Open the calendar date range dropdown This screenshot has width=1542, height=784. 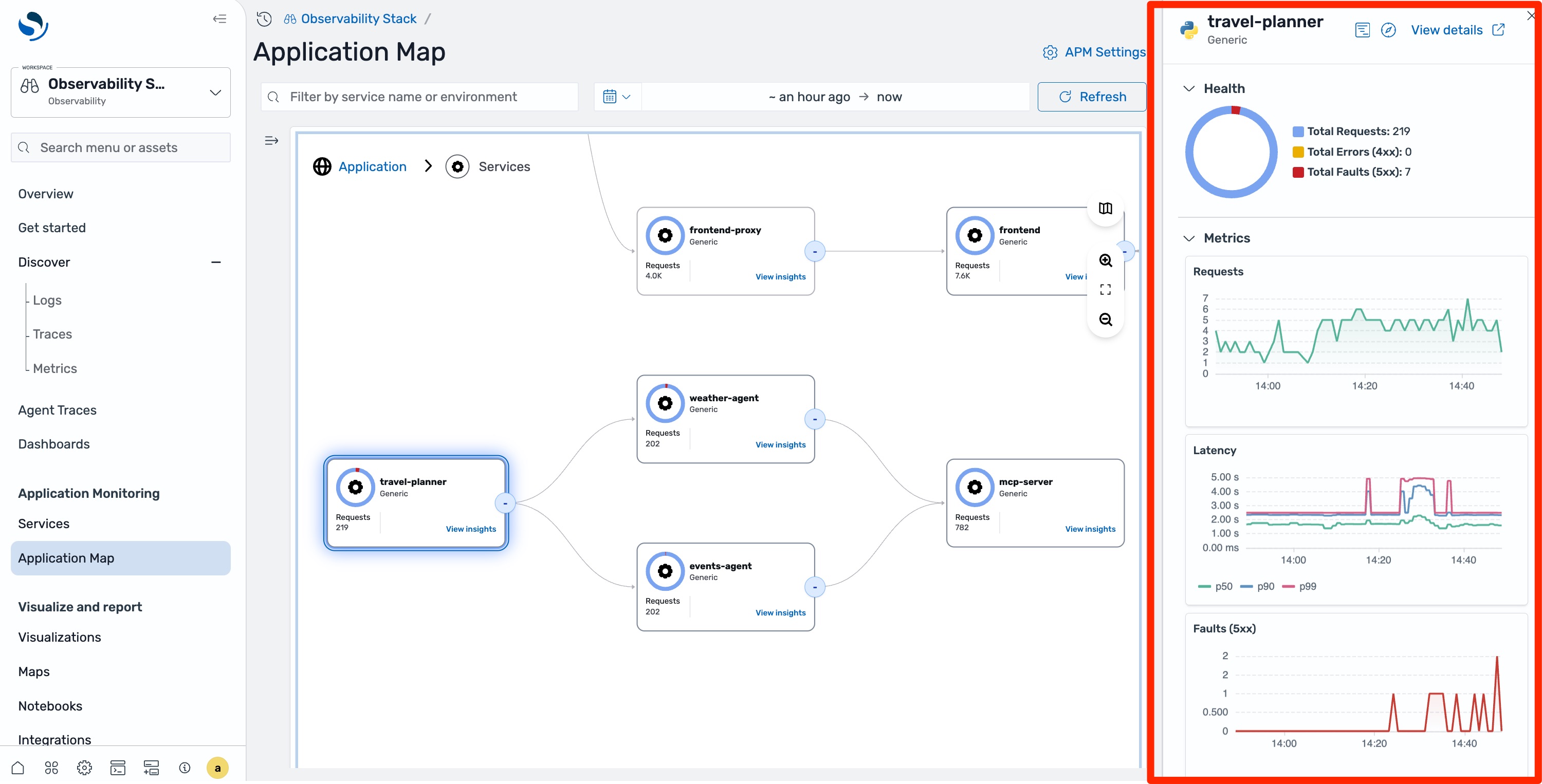[x=617, y=97]
